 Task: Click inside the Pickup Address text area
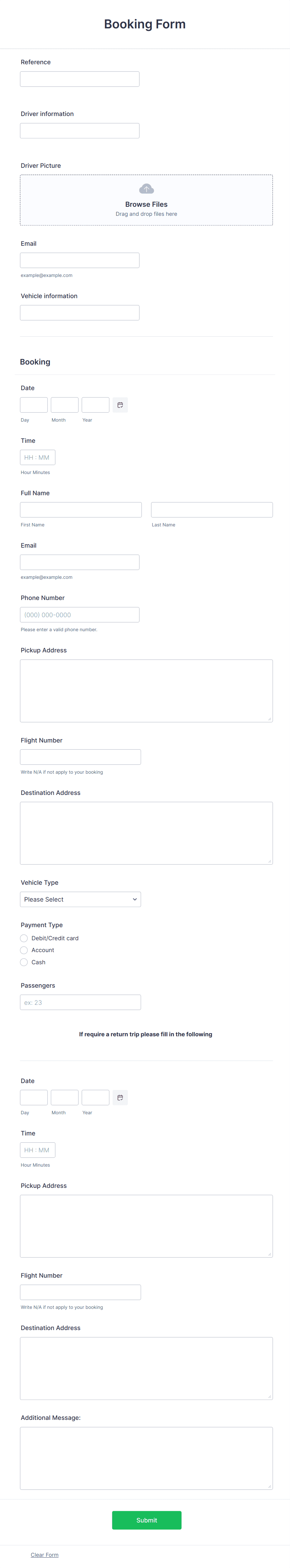[x=146, y=690]
